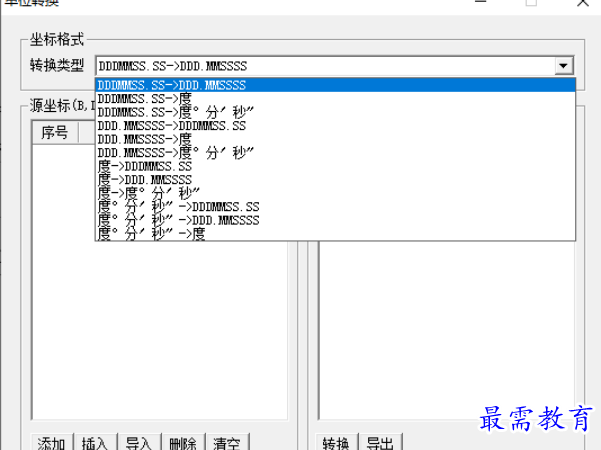Pick DDD.MMSSSS->度 option
Viewport: 601px width, 450px height.
(x=335, y=139)
